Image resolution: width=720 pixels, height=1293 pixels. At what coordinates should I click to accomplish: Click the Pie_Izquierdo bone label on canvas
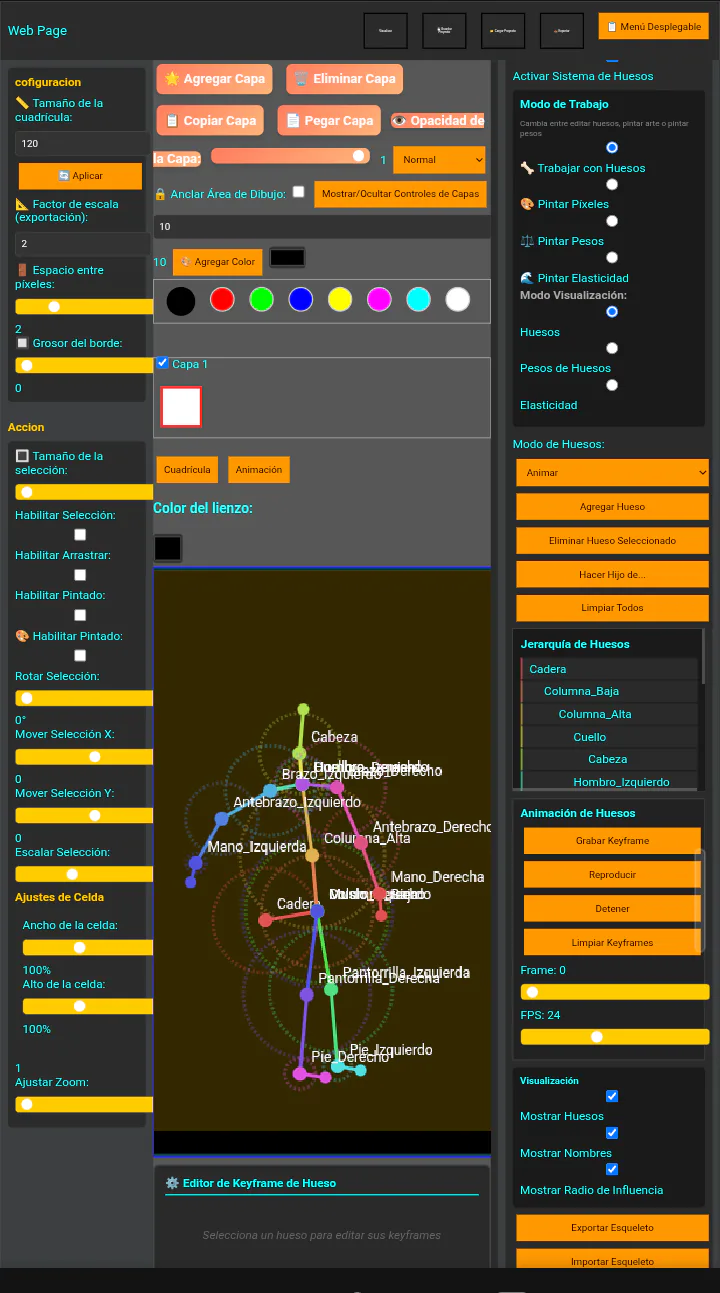tap(391, 1050)
